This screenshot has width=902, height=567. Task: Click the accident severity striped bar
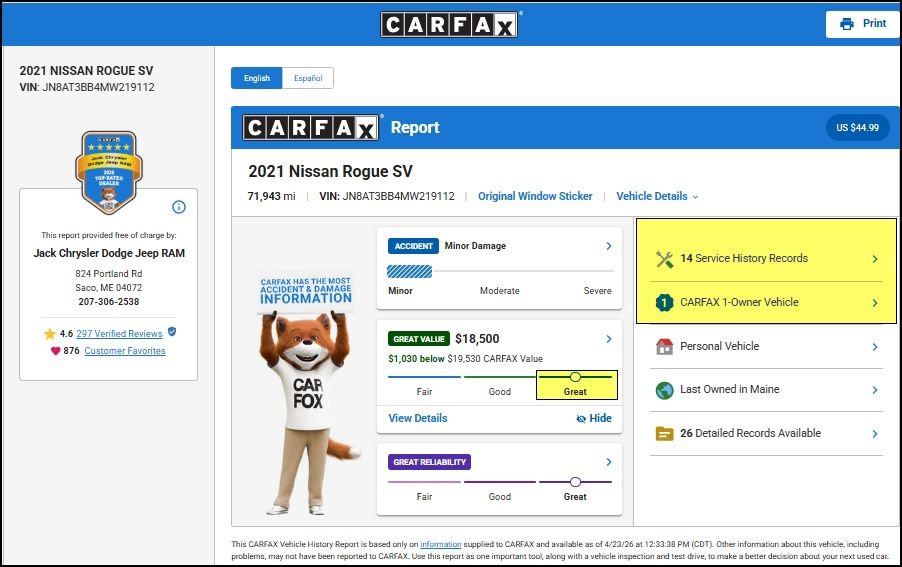click(x=409, y=271)
